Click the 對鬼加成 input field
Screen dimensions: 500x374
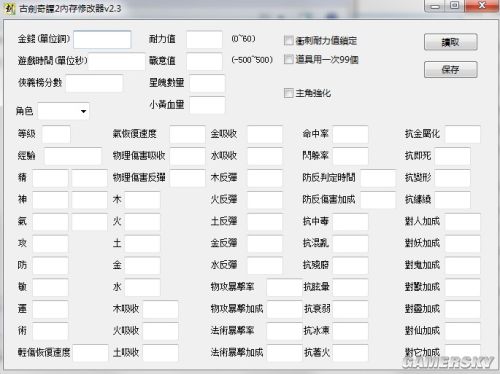click(463, 266)
